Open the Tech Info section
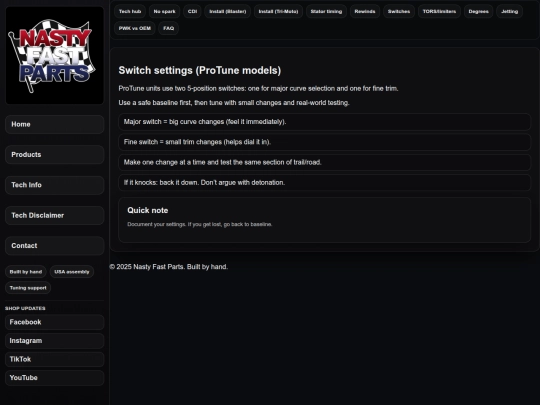This screenshot has height=405, width=540. [x=54, y=185]
